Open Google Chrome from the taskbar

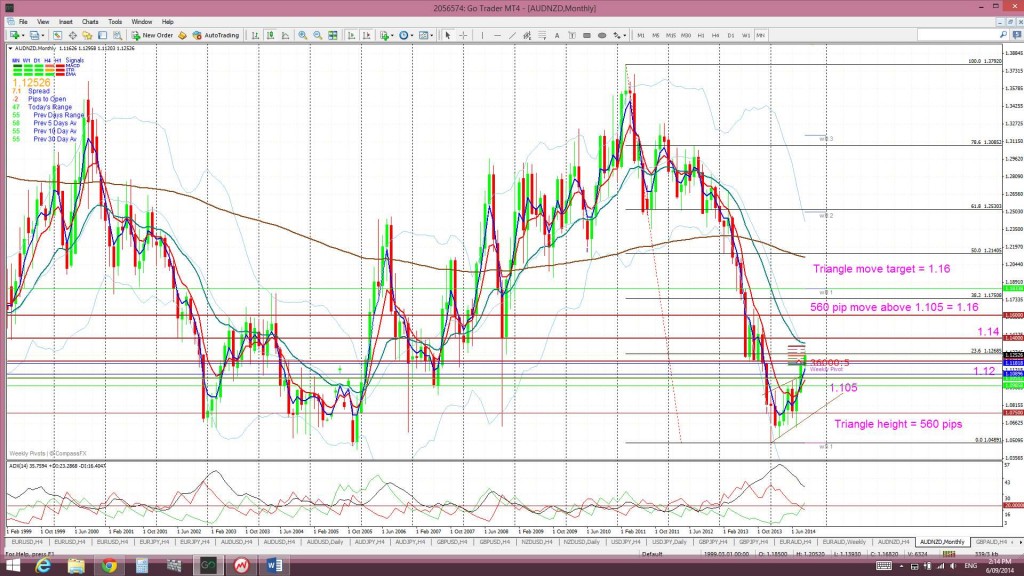point(107,566)
